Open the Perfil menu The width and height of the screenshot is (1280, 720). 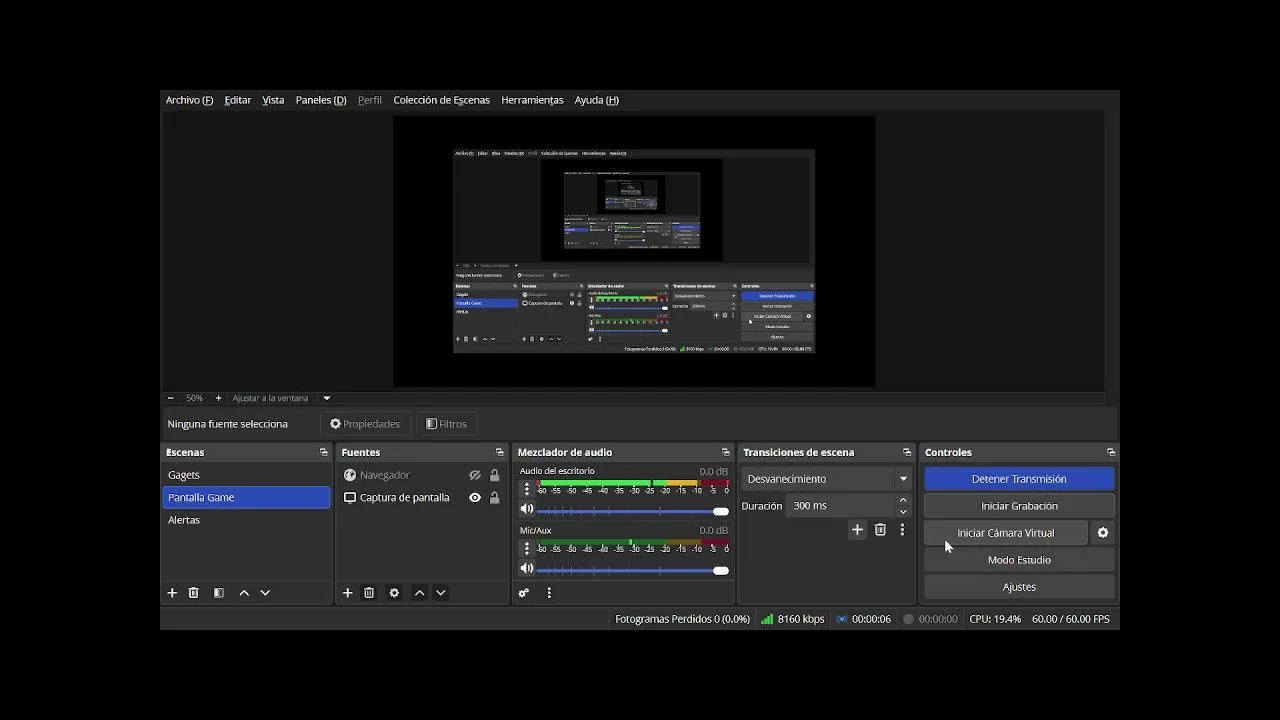tap(370, 100)
